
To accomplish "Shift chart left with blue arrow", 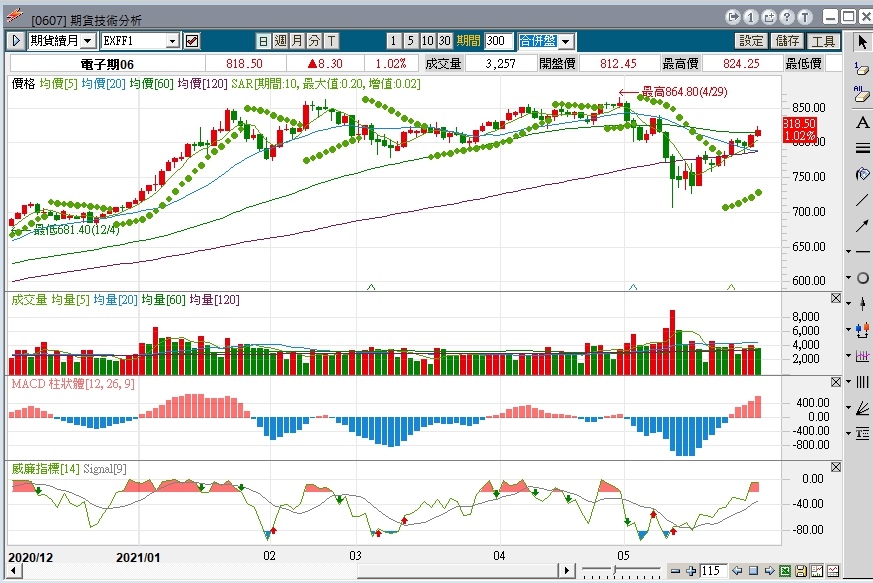I will [737, 570].
